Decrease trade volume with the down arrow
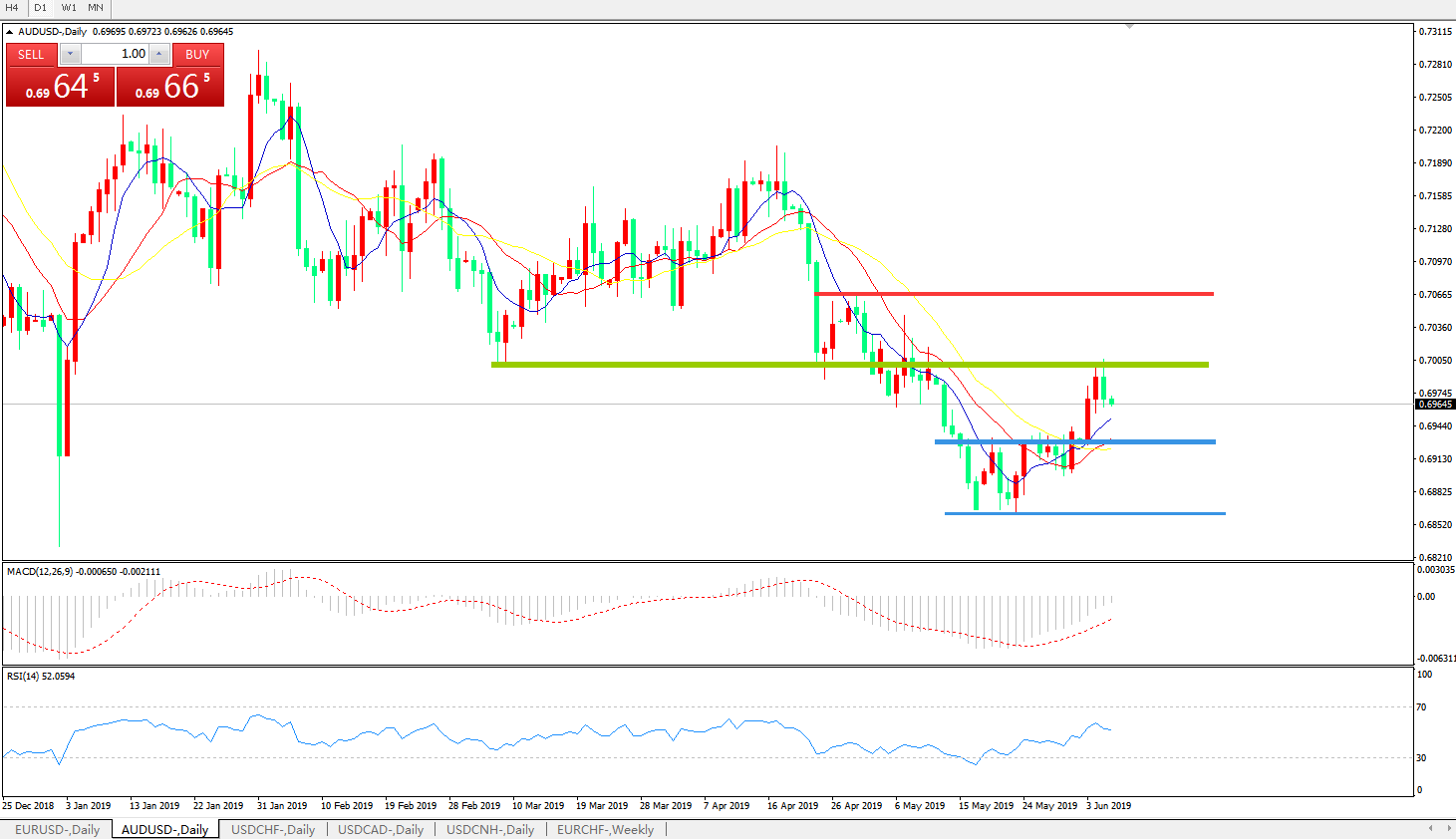The width and height of the screenshot is (1456, 839). click(x=70, y=54)
